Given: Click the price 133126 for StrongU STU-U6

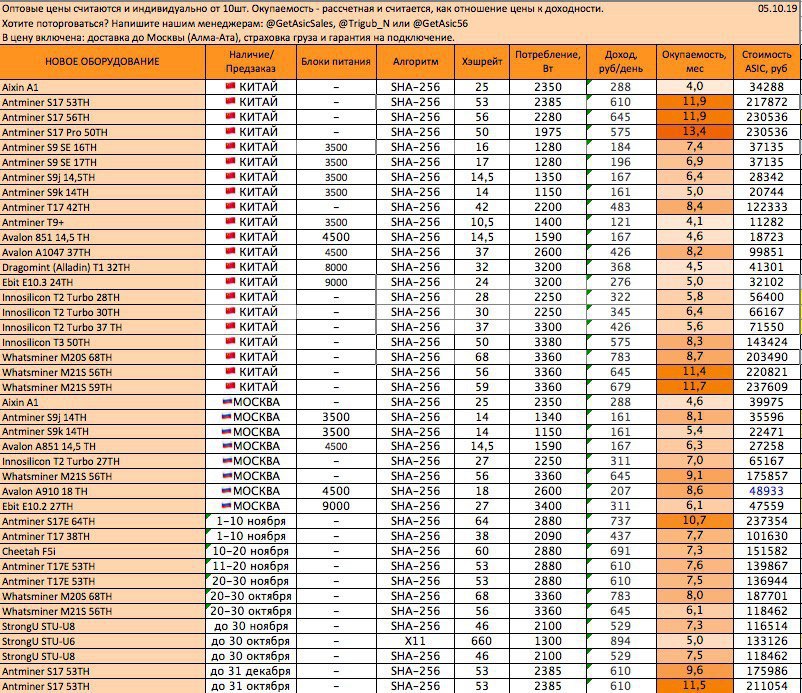Looking at the screenshot, I should point(767,641).
